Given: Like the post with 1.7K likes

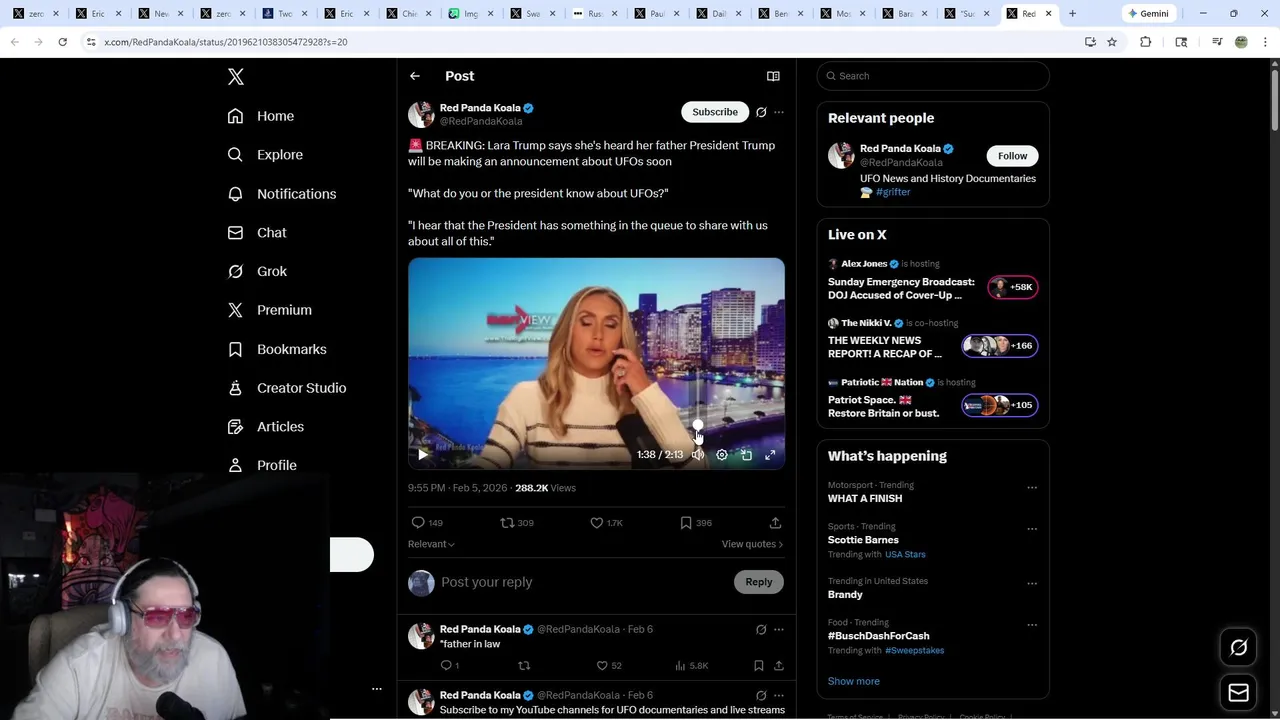Looking at the screenshot, I should [x=606, y=523].
